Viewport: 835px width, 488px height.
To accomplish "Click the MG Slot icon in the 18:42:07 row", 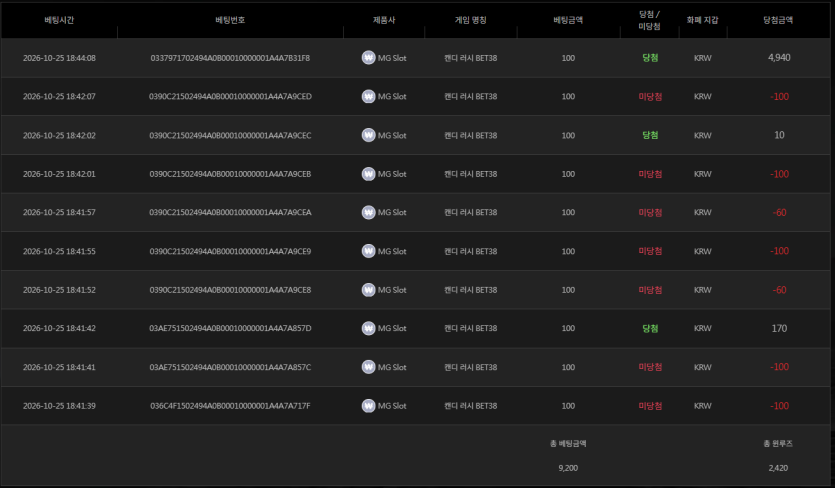I will coord(369,96).
